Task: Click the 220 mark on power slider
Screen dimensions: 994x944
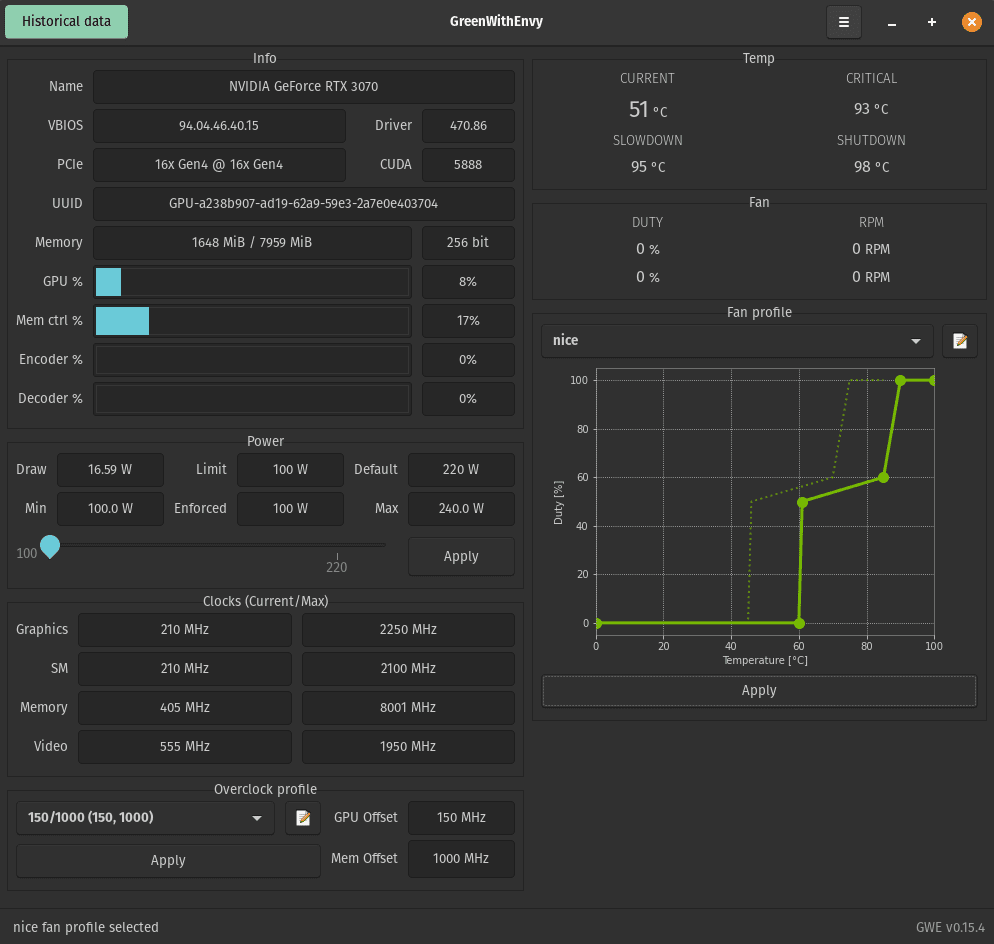Action: (x=337, y=566)
